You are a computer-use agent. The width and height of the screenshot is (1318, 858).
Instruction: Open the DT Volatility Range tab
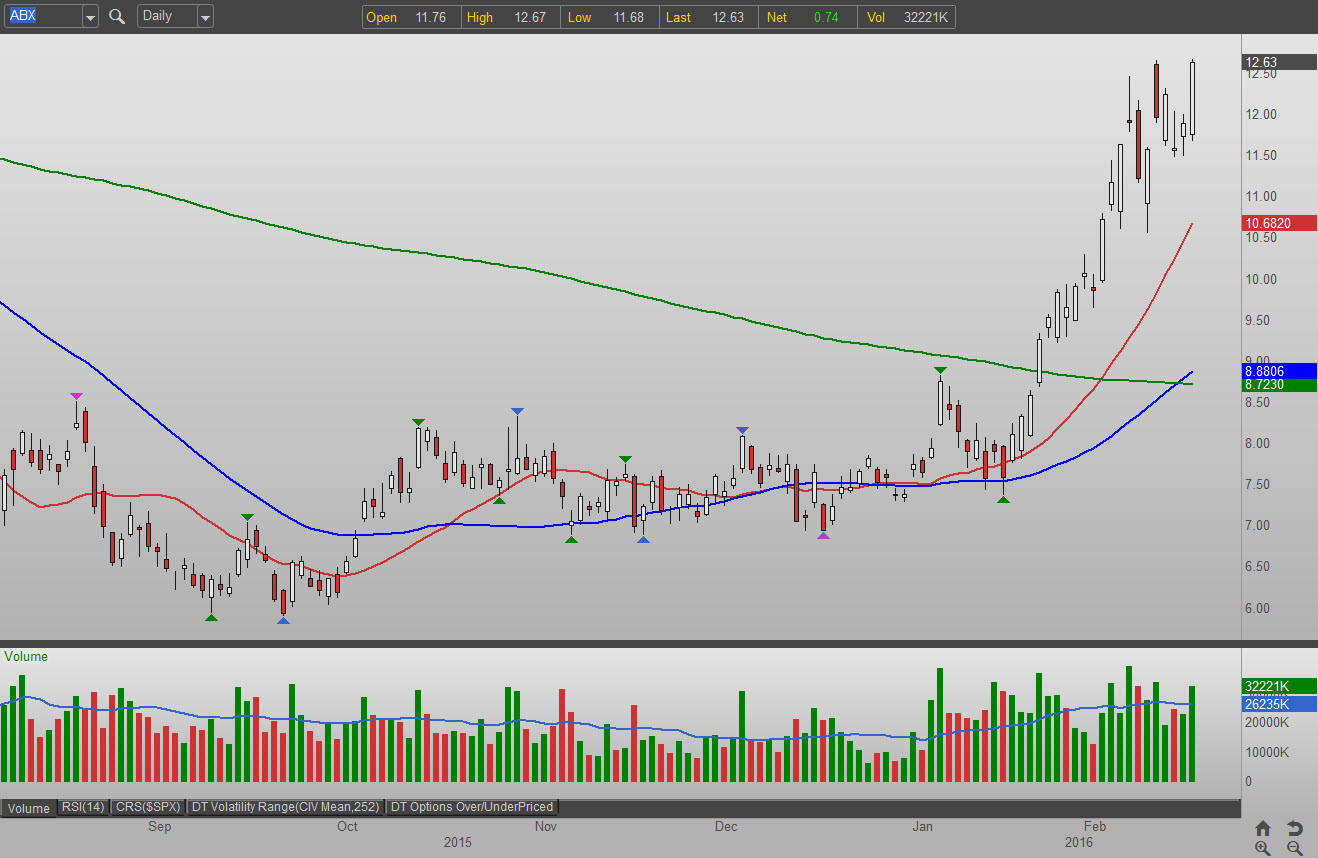click(286, 807)
